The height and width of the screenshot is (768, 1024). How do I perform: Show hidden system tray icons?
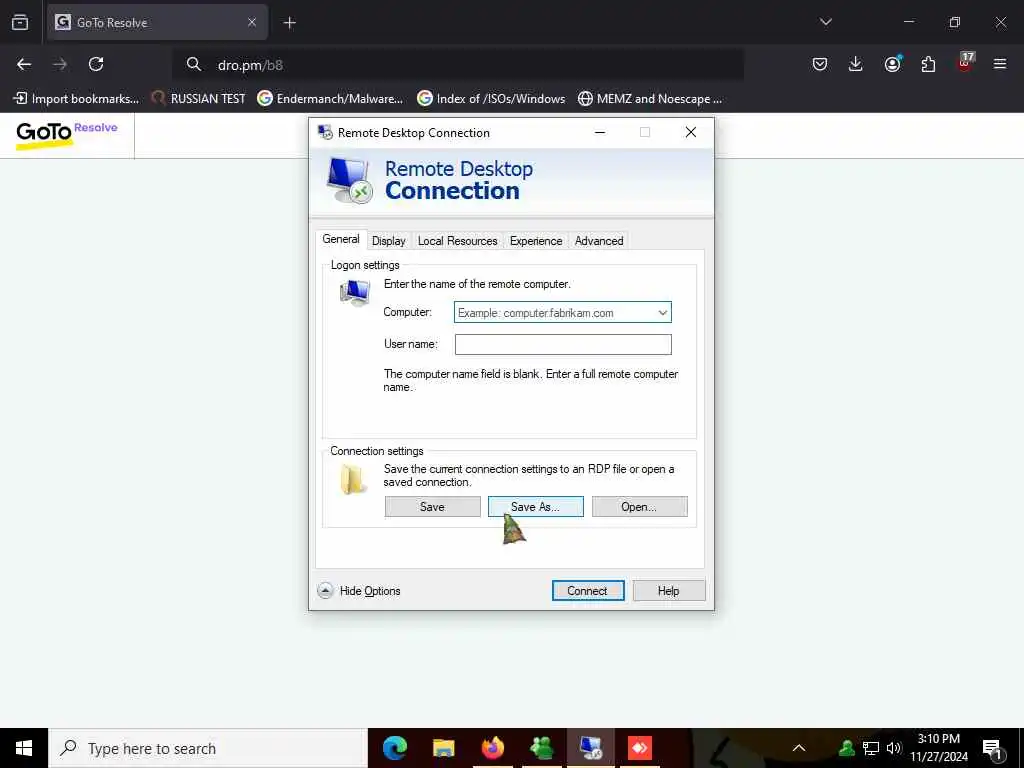coord(799,748)
